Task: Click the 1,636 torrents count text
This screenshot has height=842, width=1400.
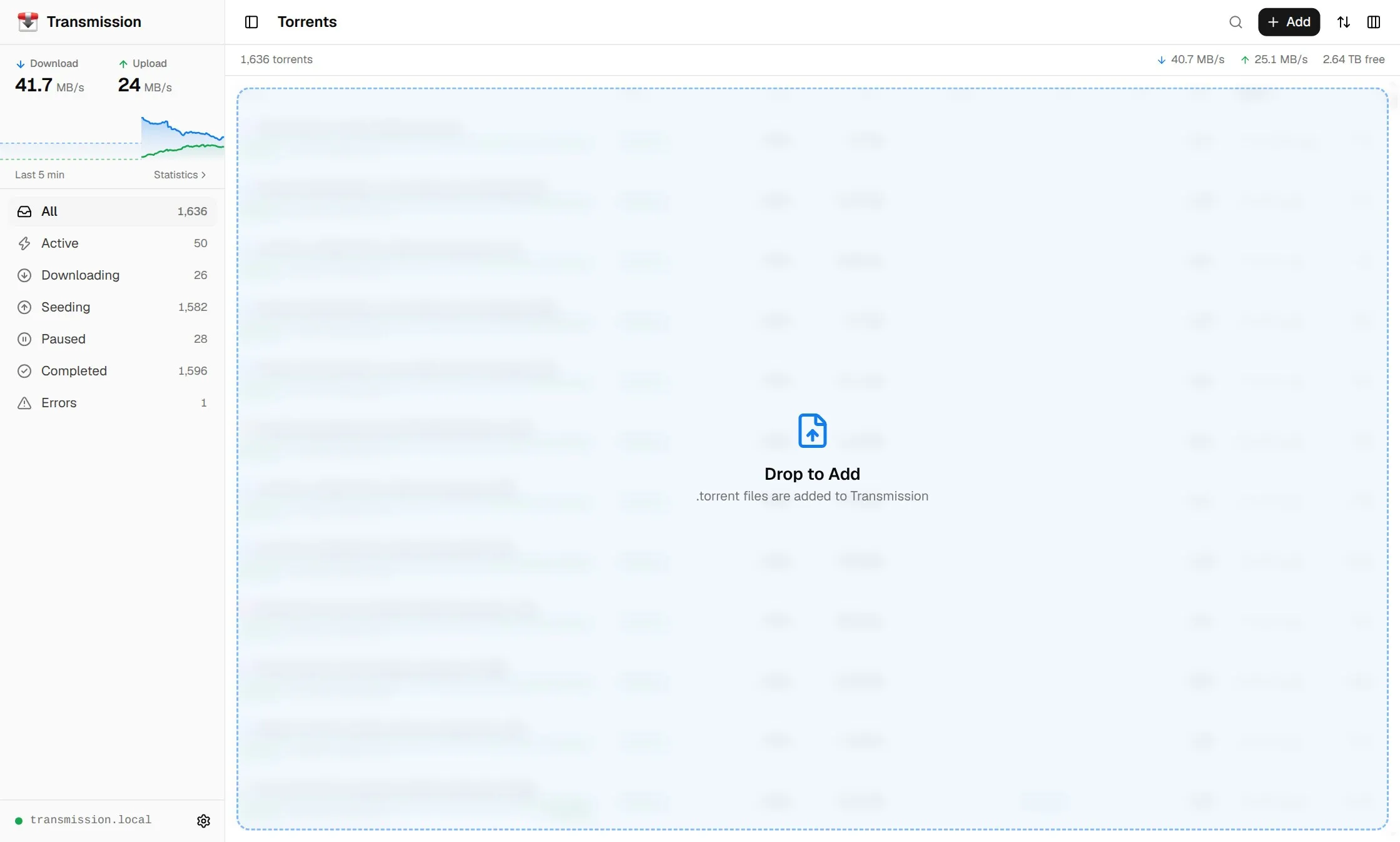Action: [276, 59]
